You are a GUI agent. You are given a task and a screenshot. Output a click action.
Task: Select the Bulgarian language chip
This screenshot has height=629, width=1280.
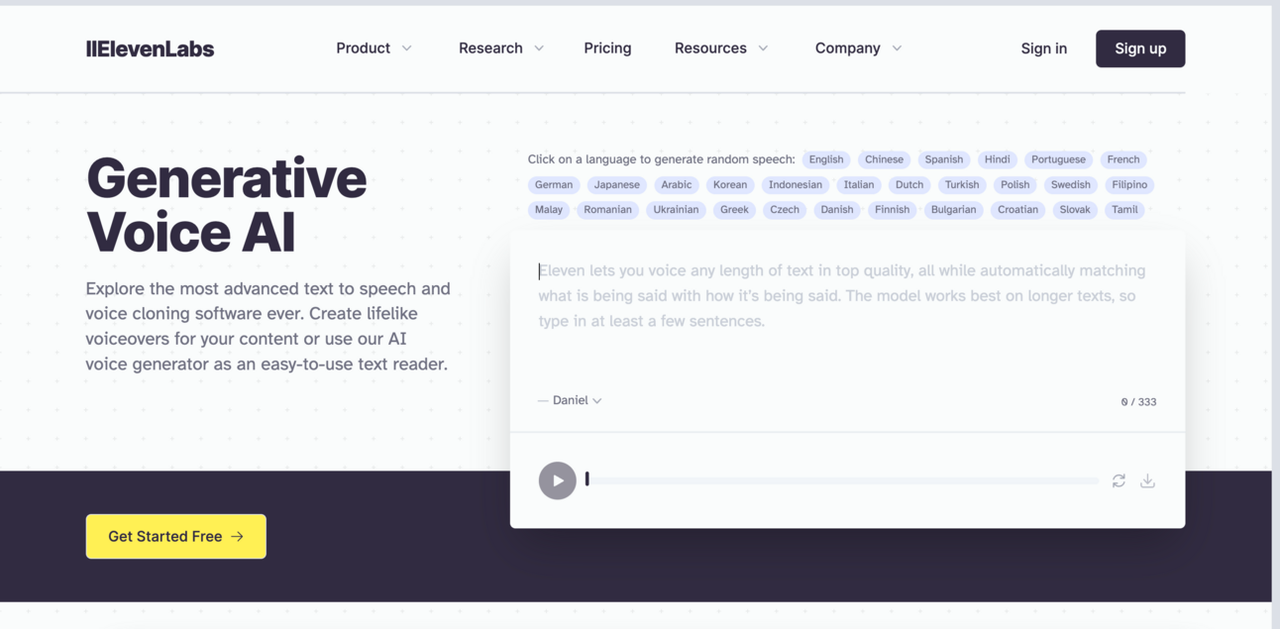[954, 209]
